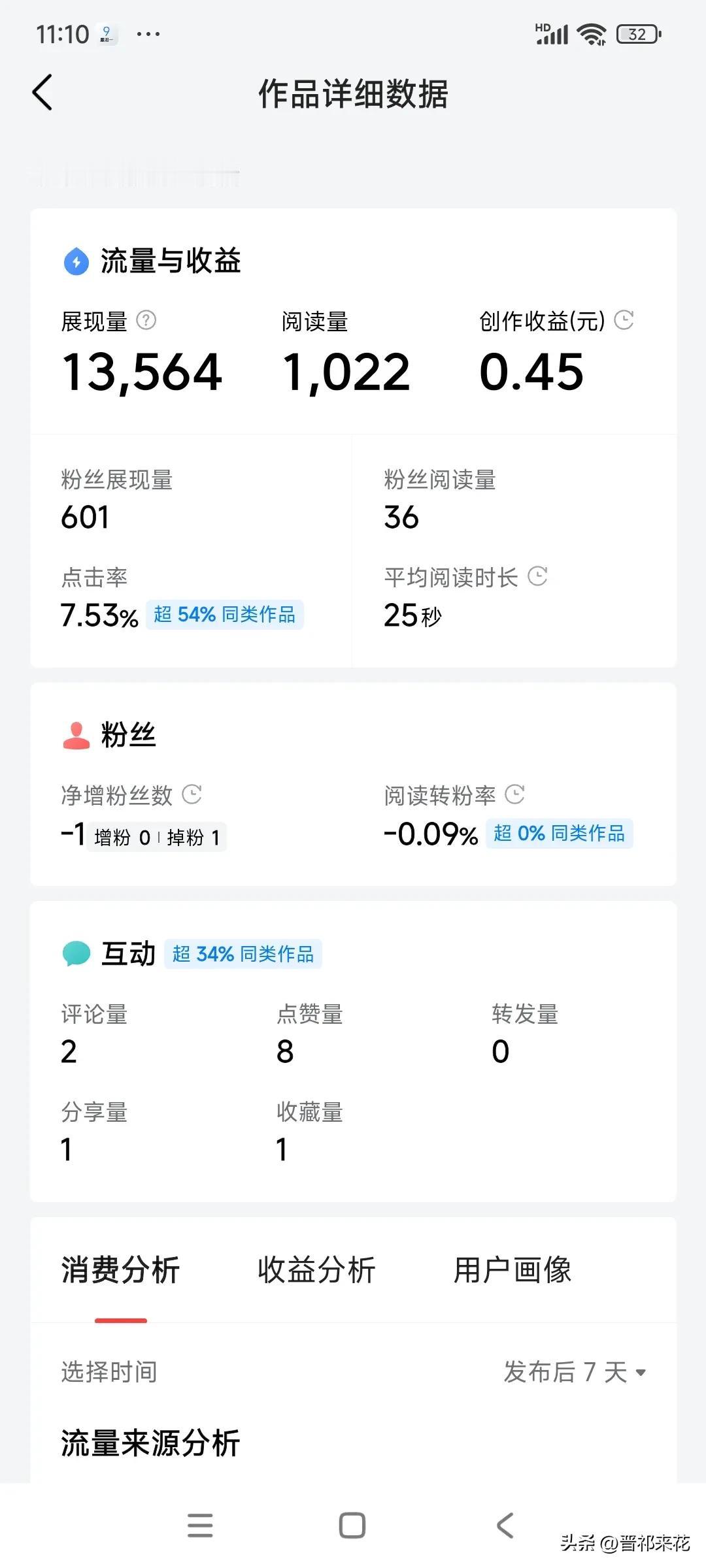Screen dimensions: 706x1568
Task: Switch to the 收益分析 tab
Action: [316, 1270]
